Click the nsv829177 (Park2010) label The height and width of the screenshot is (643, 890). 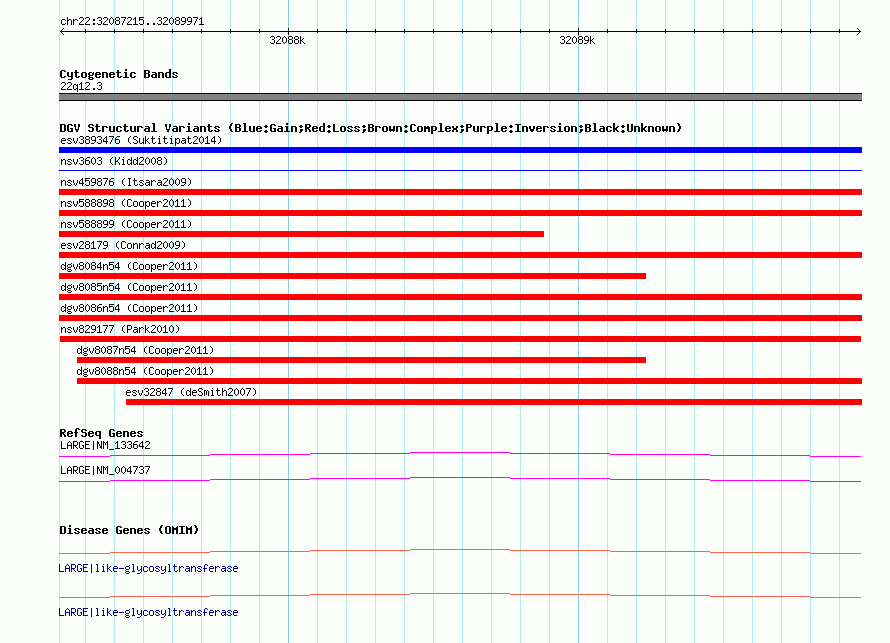pos(120,329)
